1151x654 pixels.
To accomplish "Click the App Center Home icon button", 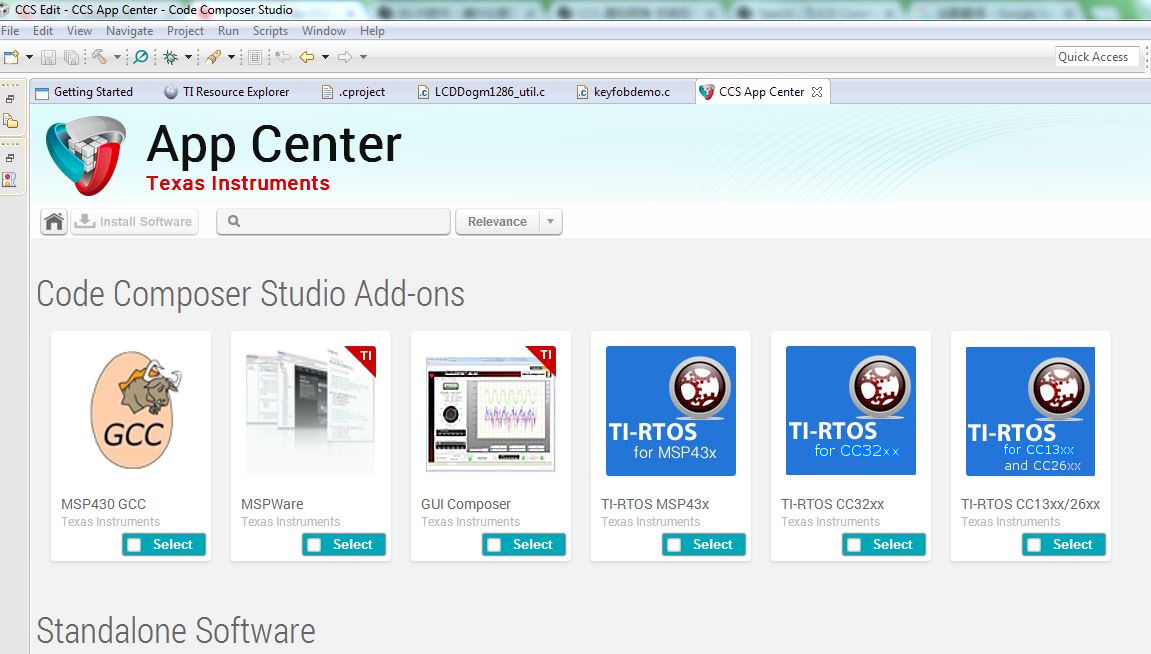I will pos(54,222).
